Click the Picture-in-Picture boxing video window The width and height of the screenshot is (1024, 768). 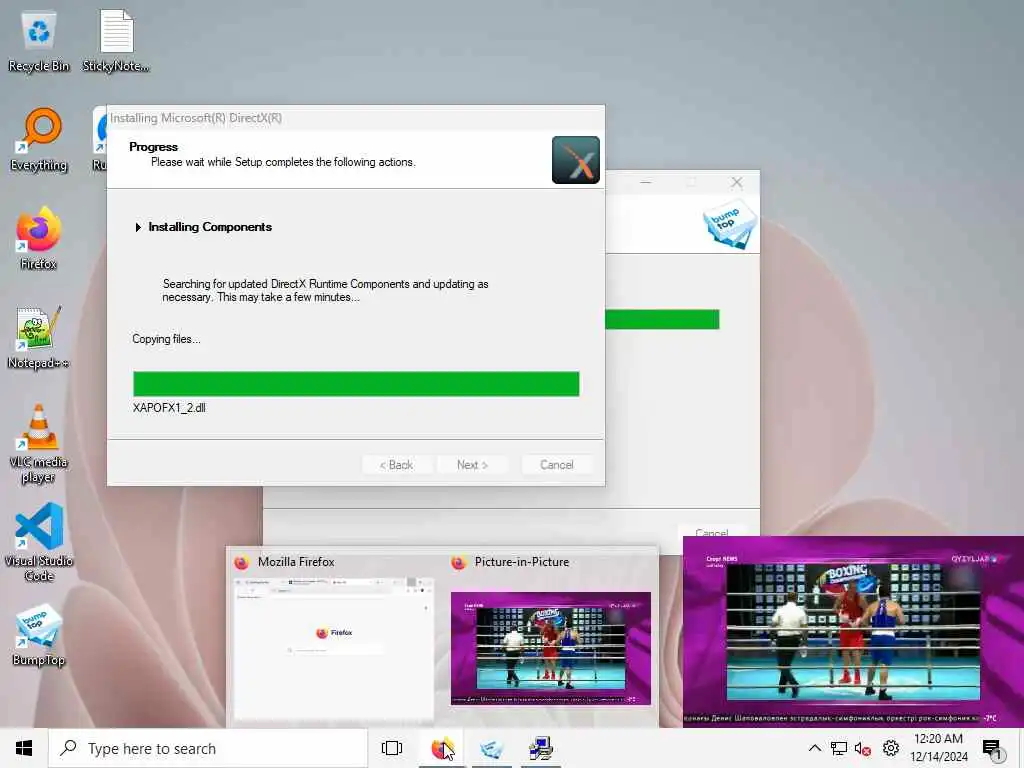pyautogui.click(x=853, y=632)
